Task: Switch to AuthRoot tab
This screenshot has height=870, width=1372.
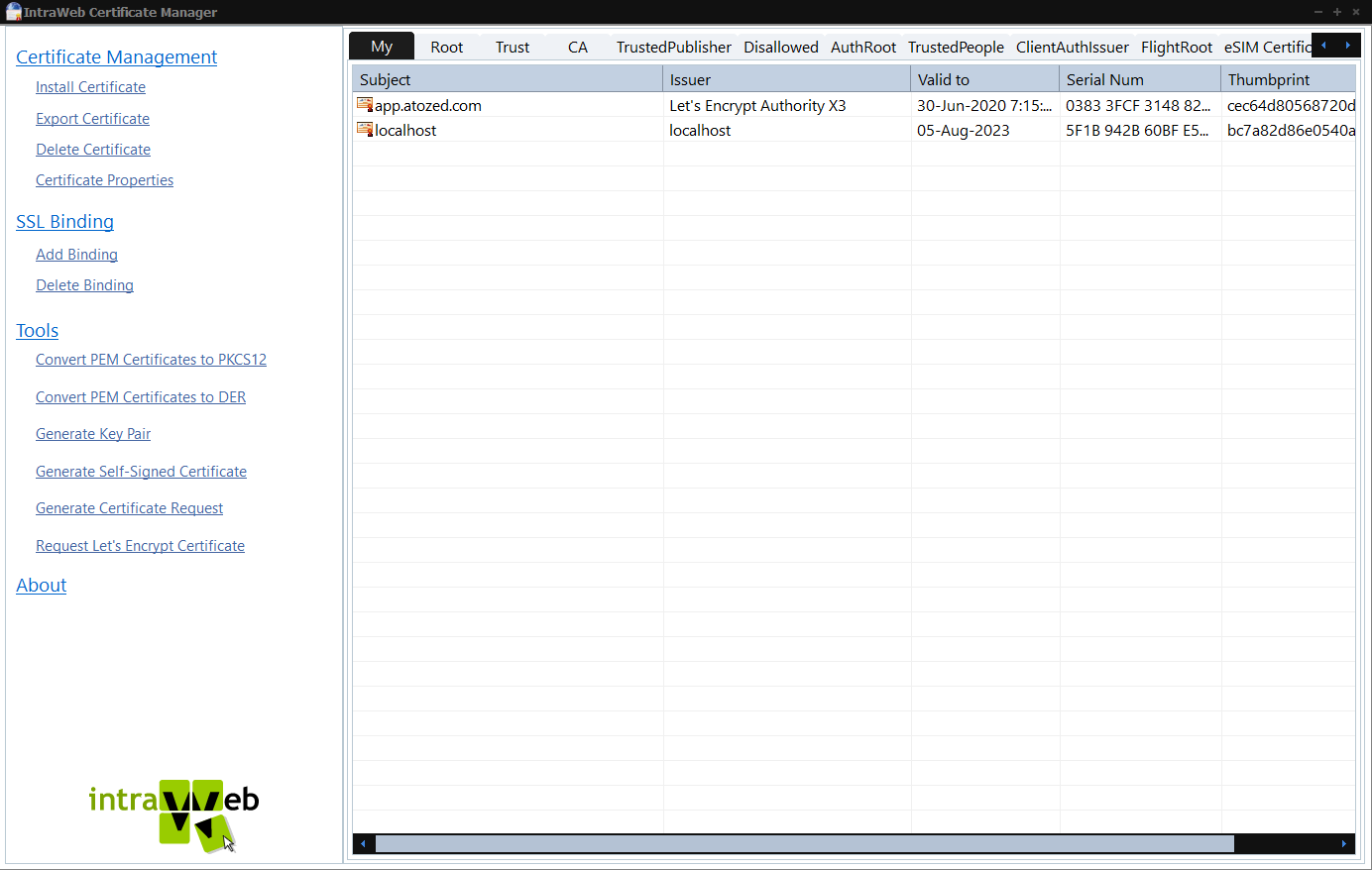Action: [x=863, y=47]
